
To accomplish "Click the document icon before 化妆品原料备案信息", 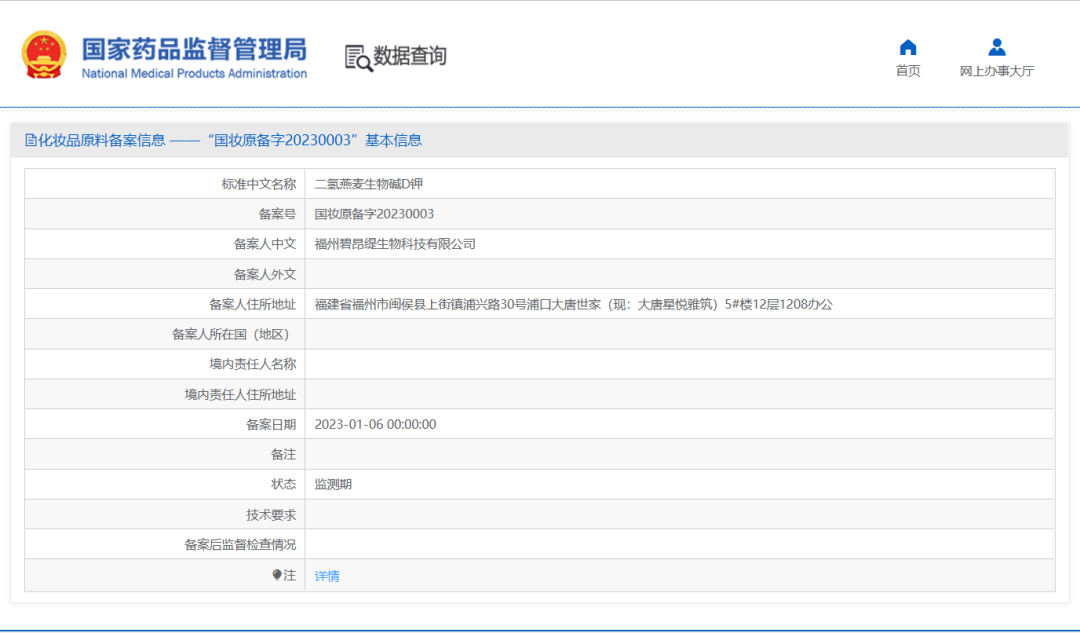I will [x=30, y=141].
